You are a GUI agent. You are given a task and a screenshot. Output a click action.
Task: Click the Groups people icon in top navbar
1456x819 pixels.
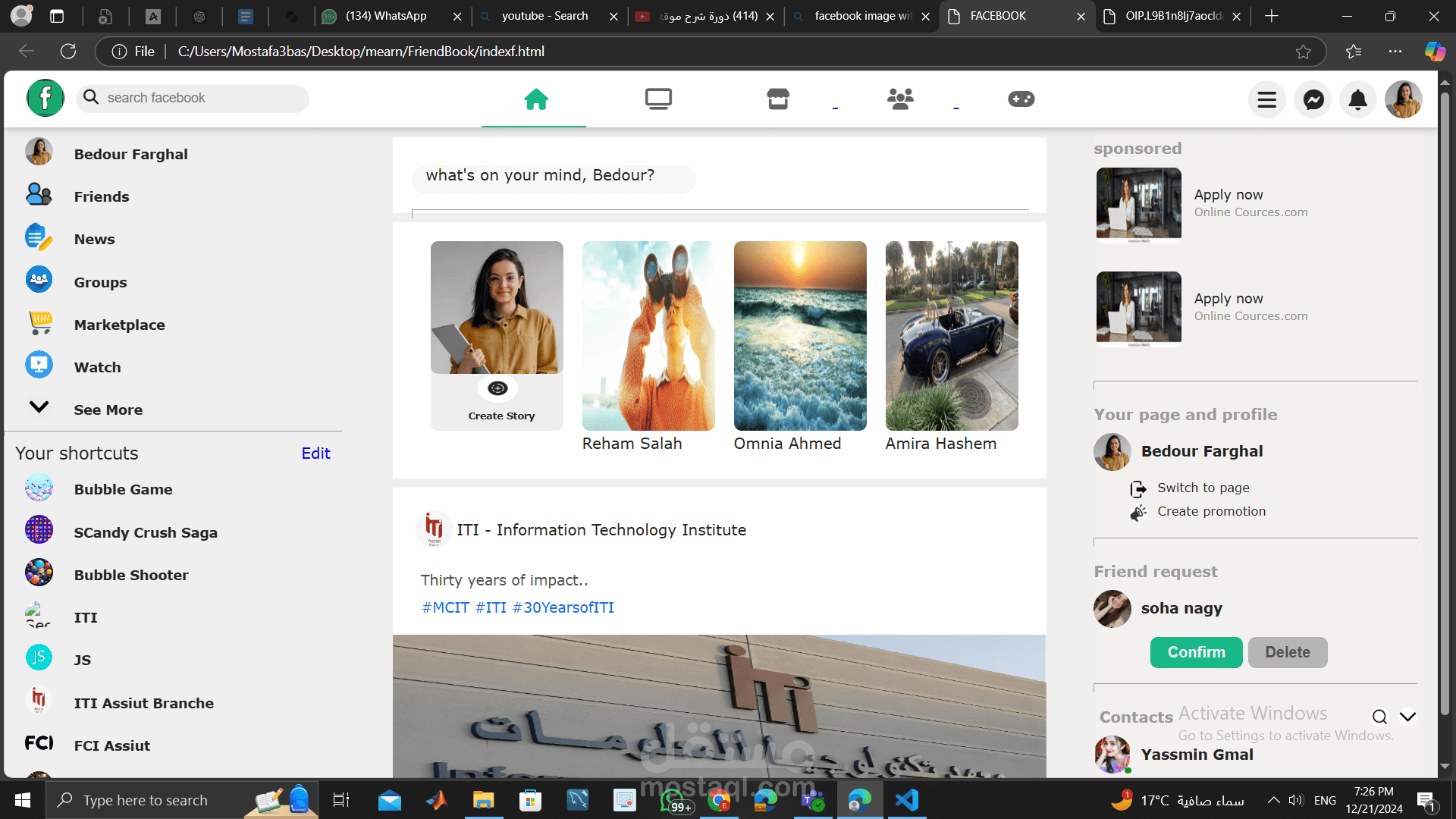pos(899,99)
